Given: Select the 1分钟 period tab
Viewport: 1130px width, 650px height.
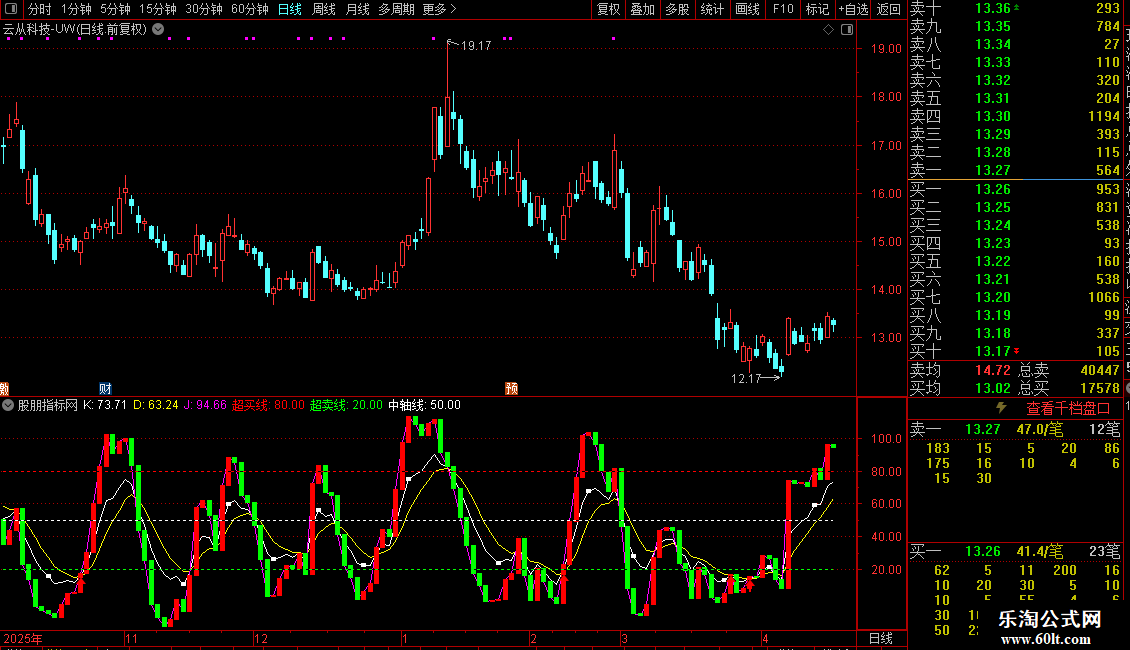Looking at the screenshot, I should [x=76, y=9].
